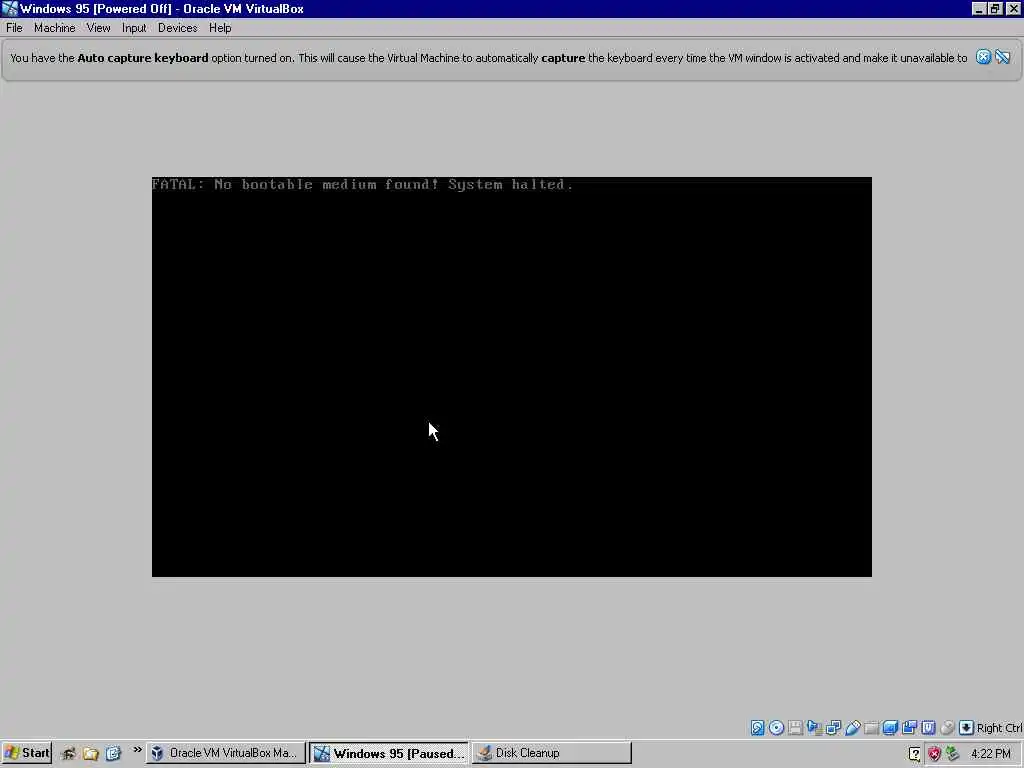Open the File menu

[14, 28]
